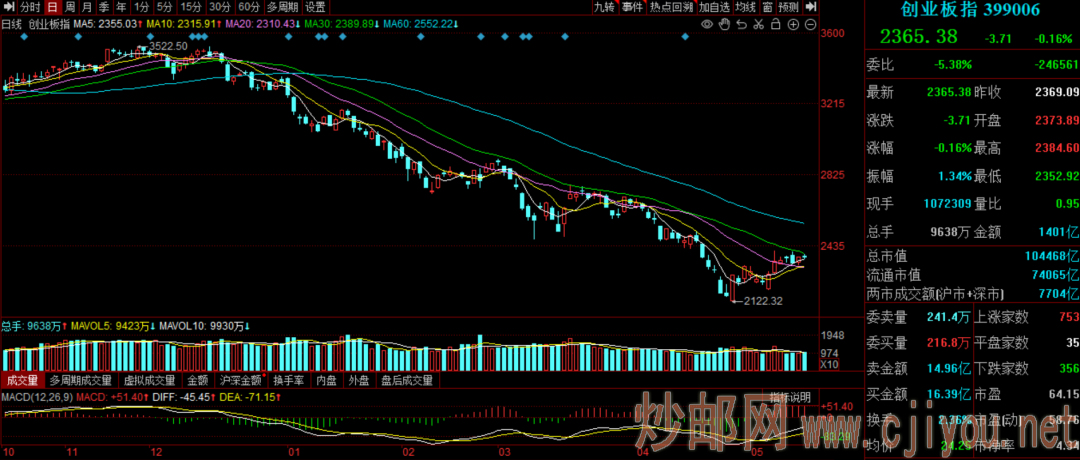1080x460 pixels.
Task: Click 总市值 104468亿 row
Action: pos(972,257)
